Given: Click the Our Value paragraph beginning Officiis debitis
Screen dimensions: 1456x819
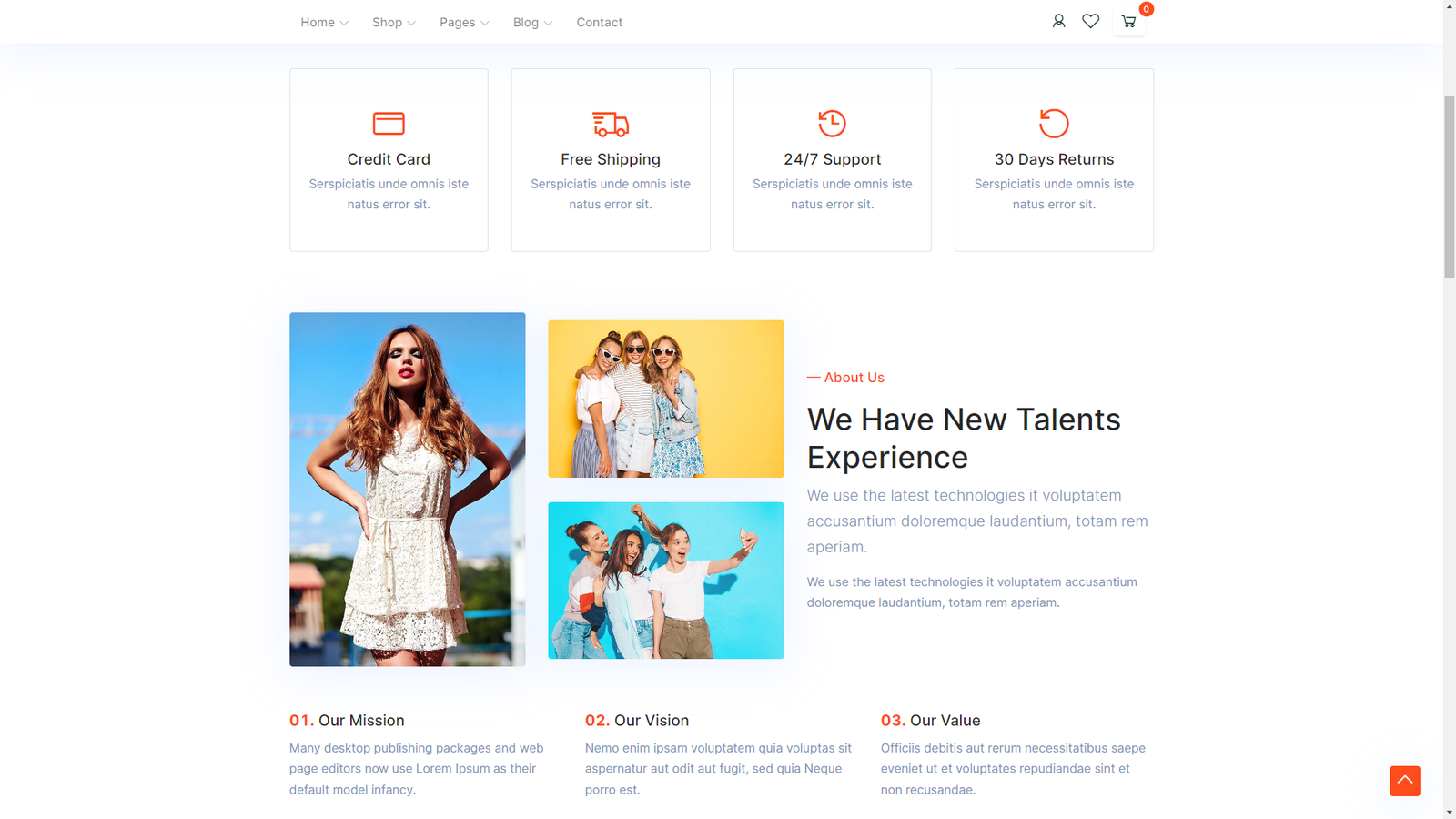Looking at the screenshot, I should [x=1013, y=769].
